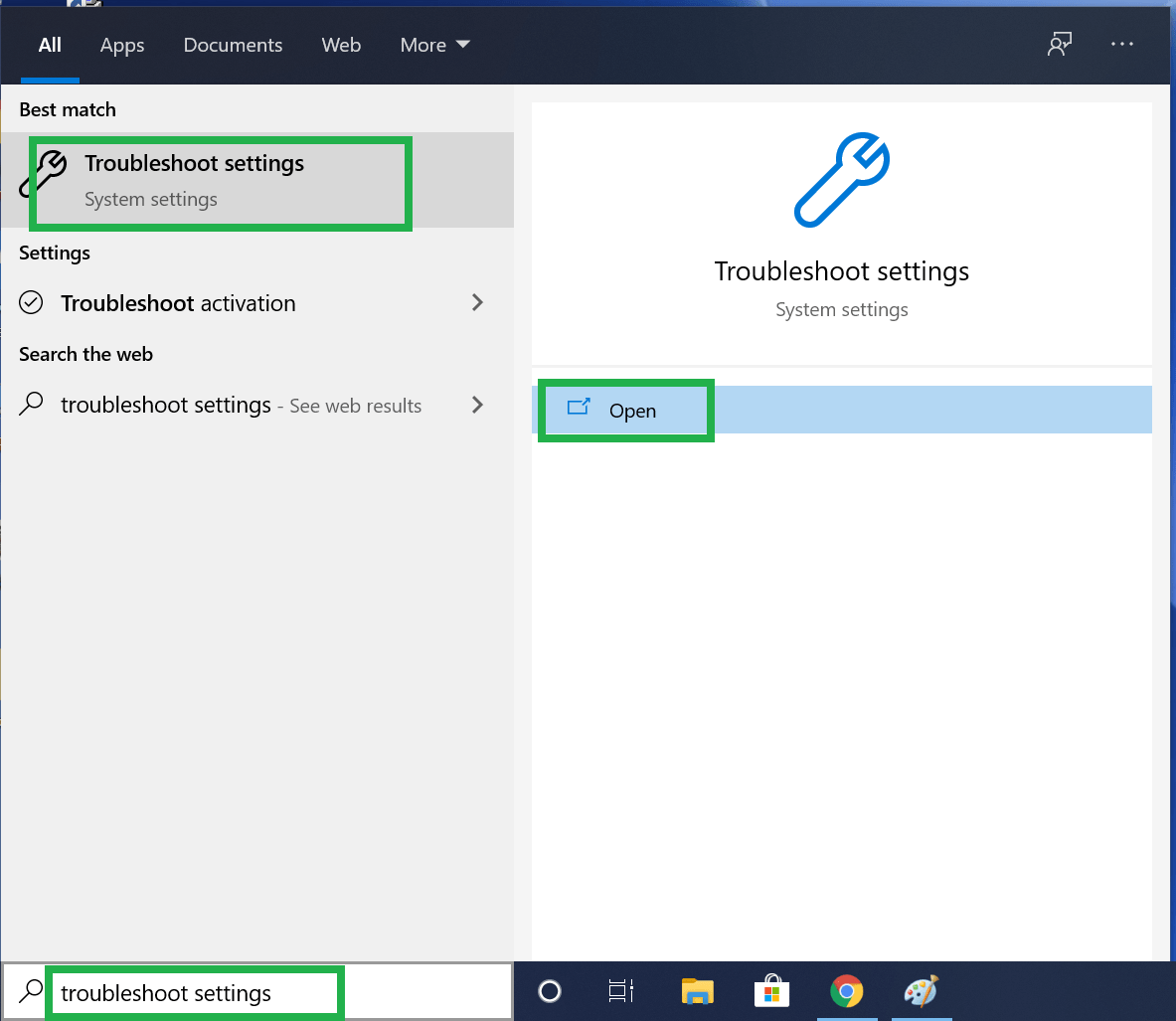Screen dimensions: 1176x1021
Task: Open Microsoft Store from the taskbar
Action: [771, 991]
